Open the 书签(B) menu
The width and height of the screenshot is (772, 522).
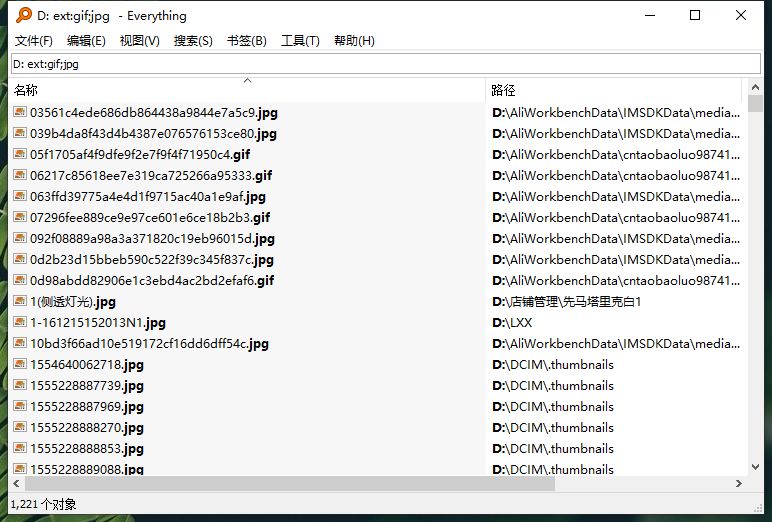[247, 41]
